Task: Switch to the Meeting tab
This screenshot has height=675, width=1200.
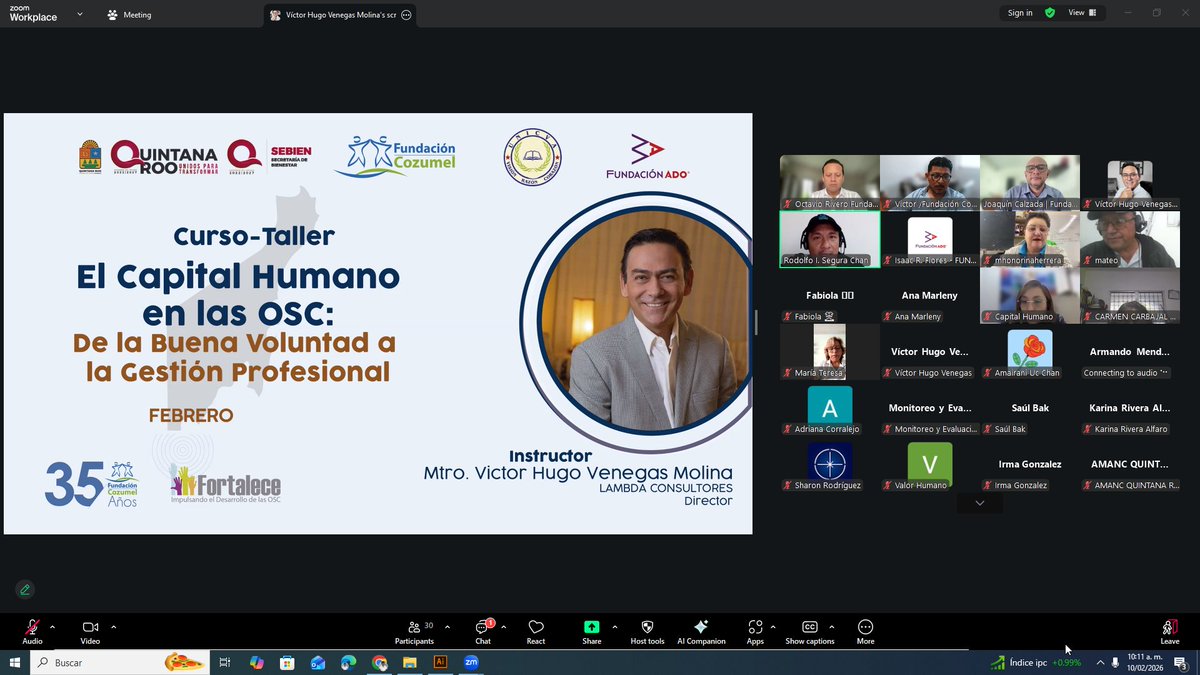Action: 131,15
